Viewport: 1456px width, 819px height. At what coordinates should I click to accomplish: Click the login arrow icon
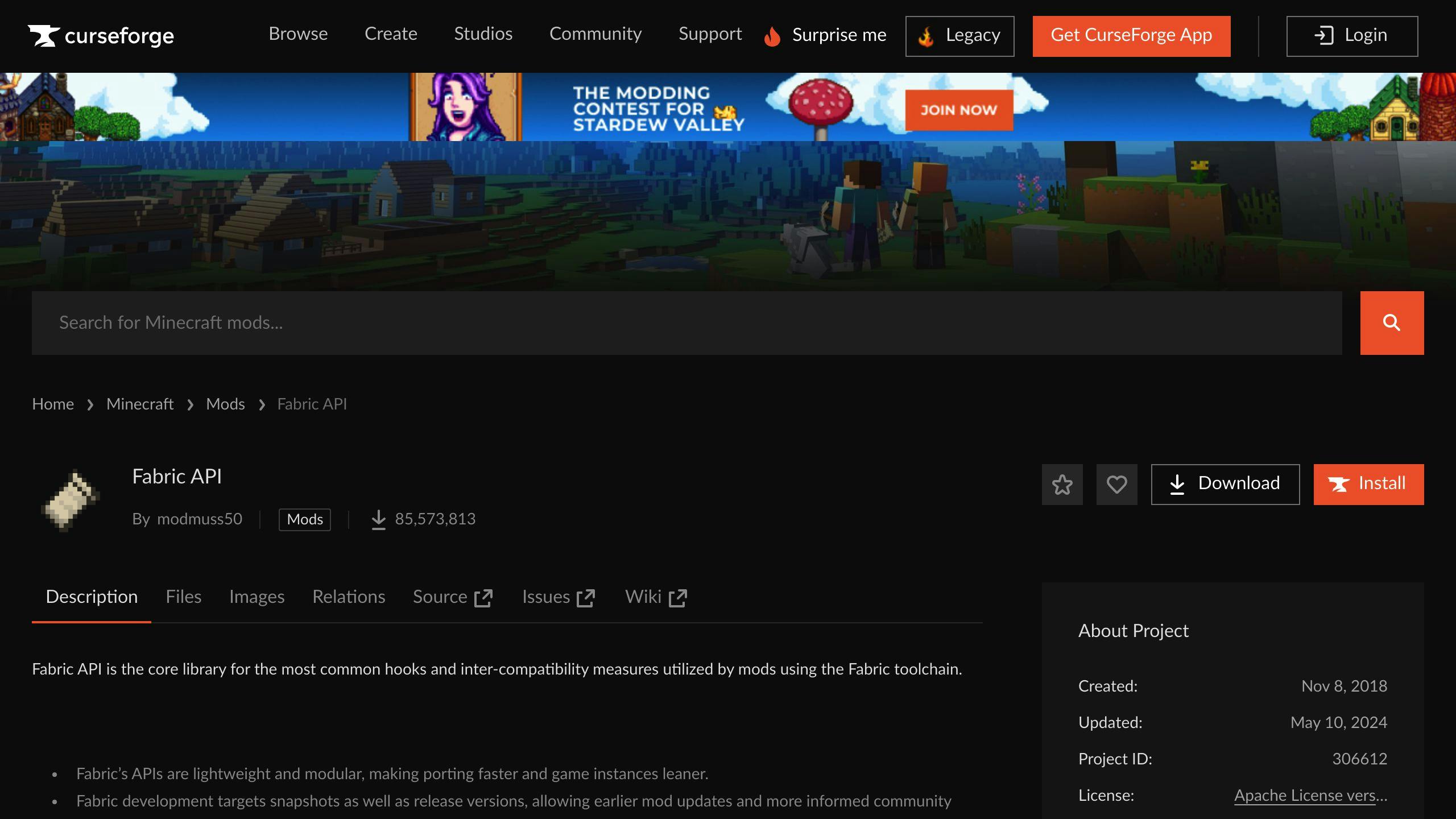[x=1323, y=35]
